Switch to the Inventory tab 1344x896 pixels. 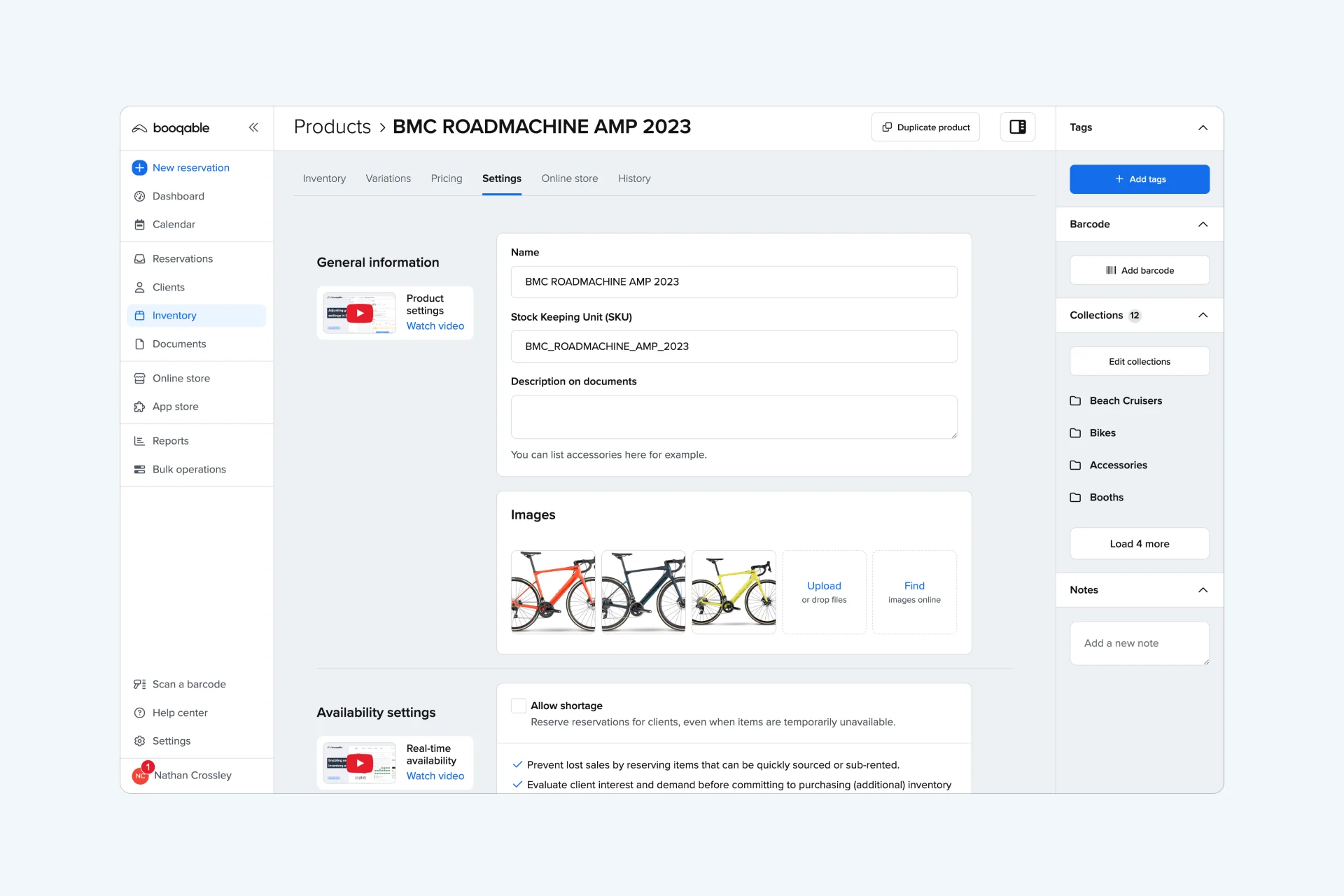(x=324, y=179)
